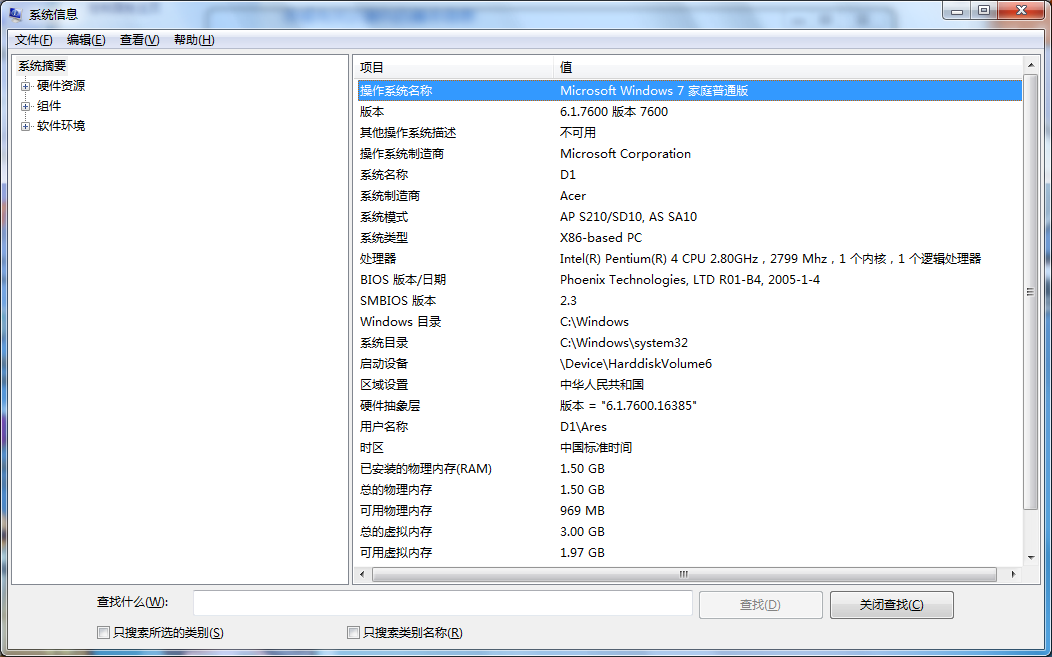Viewport: 1052px width, 657px height.
Task: Open the 编辑(E) menu
Action: [x=86, y=40]
